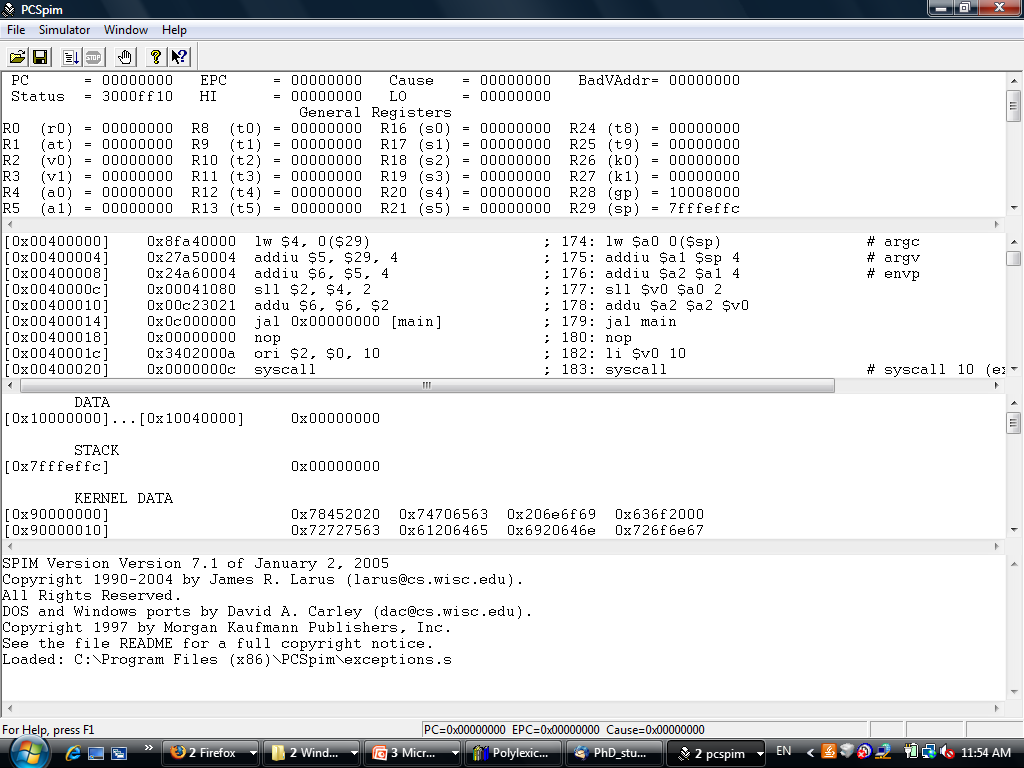The height and width of the screenshot is (768, 1024).
Task: Run the program with the Go icon
Action: [x=71, y=57]
